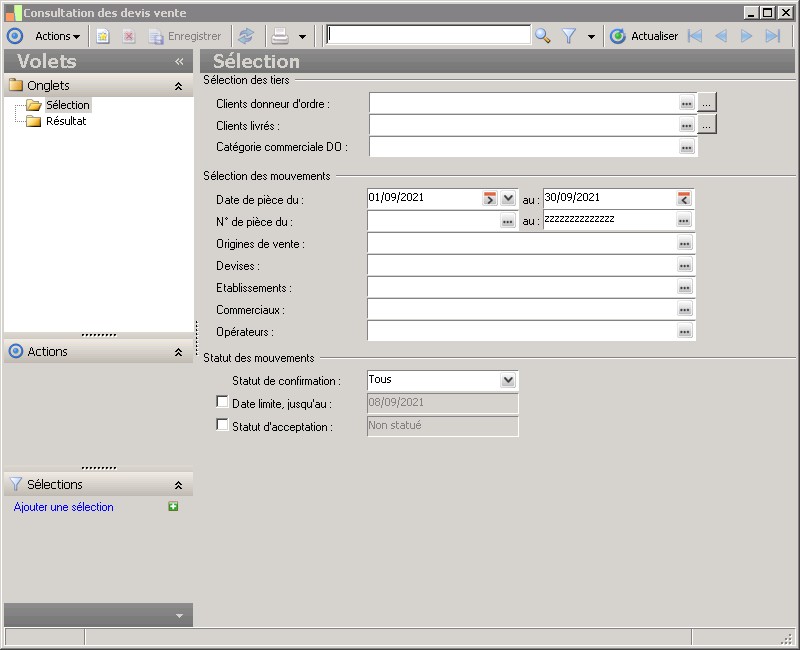Click the Commerciaux input field
Viewport: 800px width, 650px height.
[521, 309]
